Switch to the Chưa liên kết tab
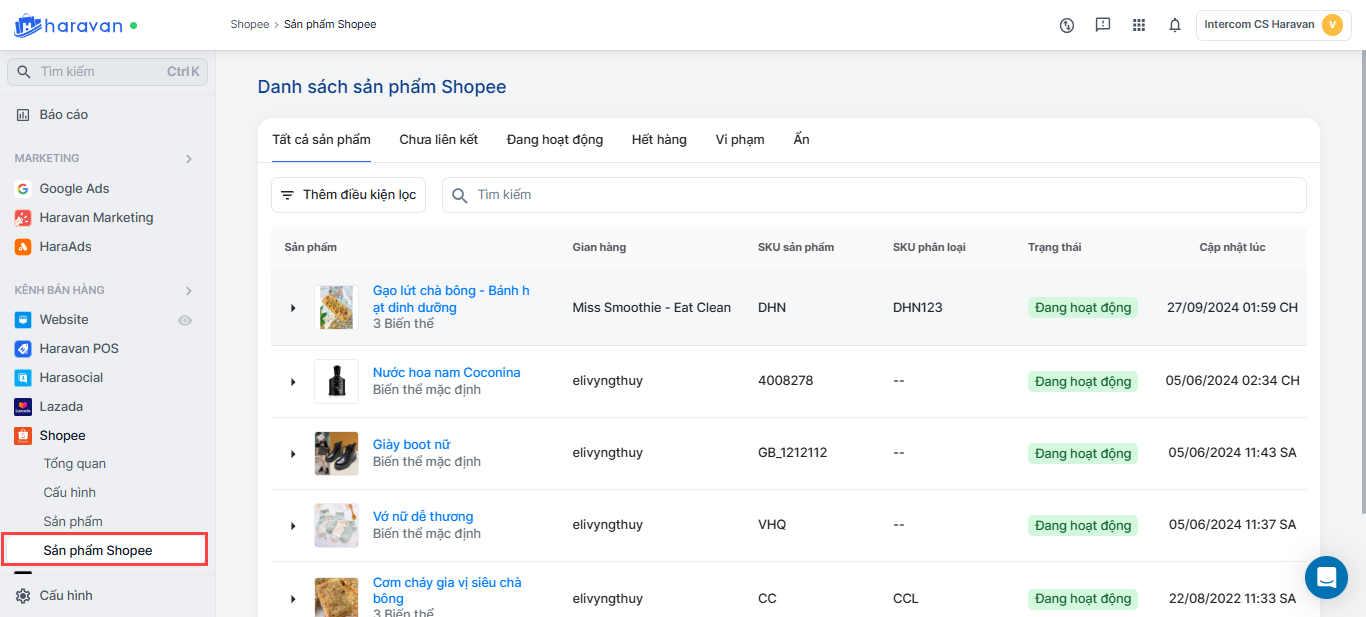The height and width of the screenshot is (617, 1366). pos(438,140)
